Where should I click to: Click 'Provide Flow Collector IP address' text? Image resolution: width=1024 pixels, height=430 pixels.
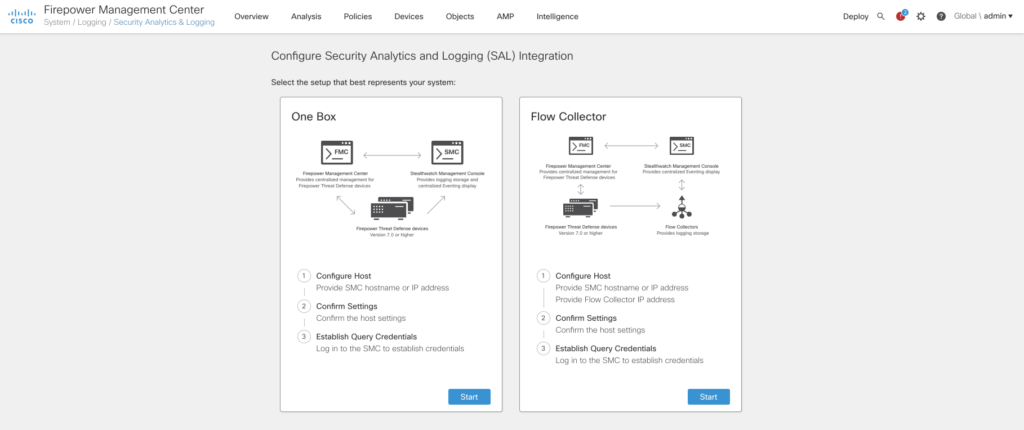[615, 299]
